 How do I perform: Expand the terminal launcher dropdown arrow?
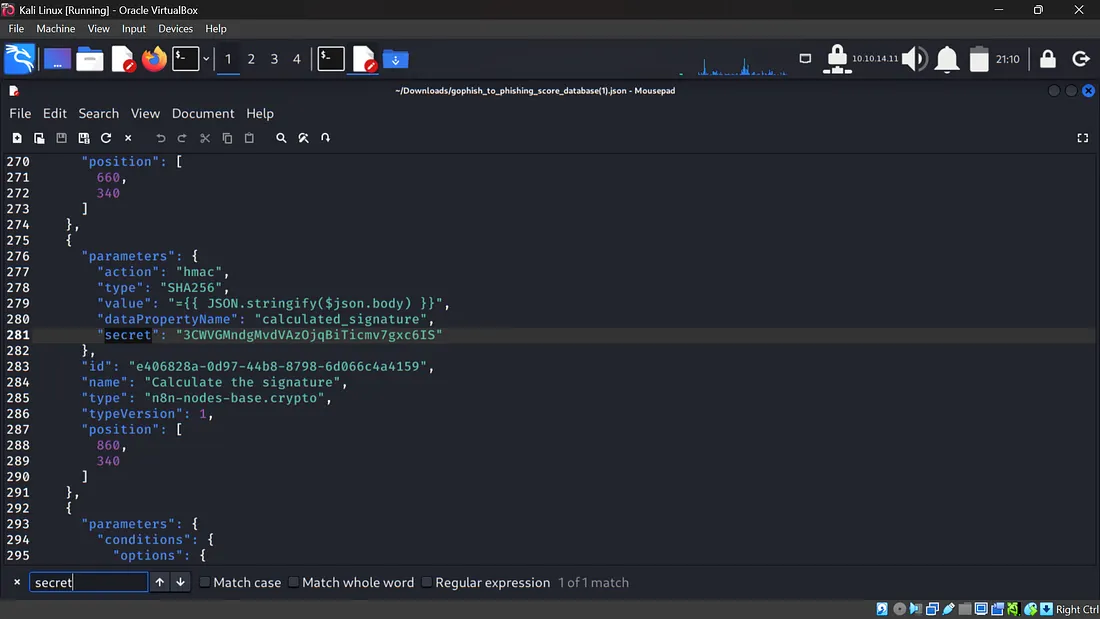(x=206, y=59)
